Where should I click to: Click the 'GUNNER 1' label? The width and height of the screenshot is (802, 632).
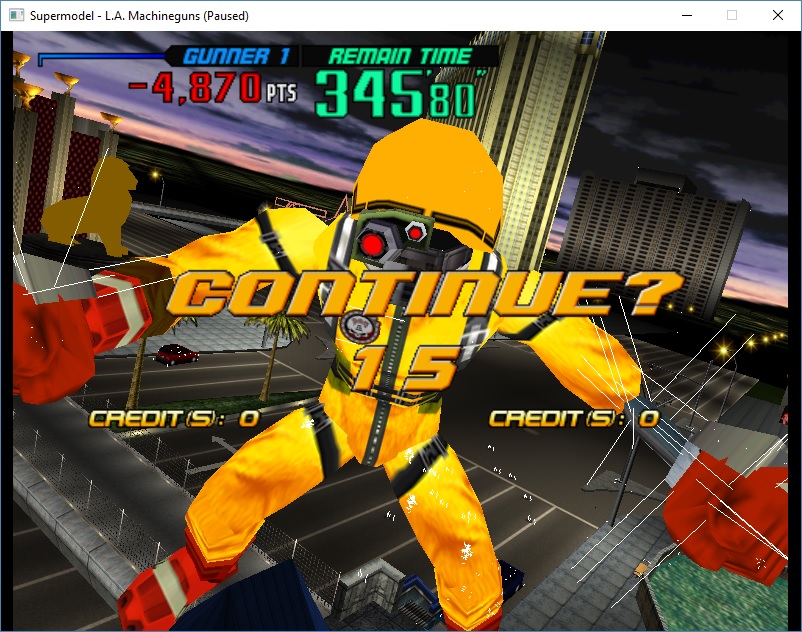click(236, 56)
